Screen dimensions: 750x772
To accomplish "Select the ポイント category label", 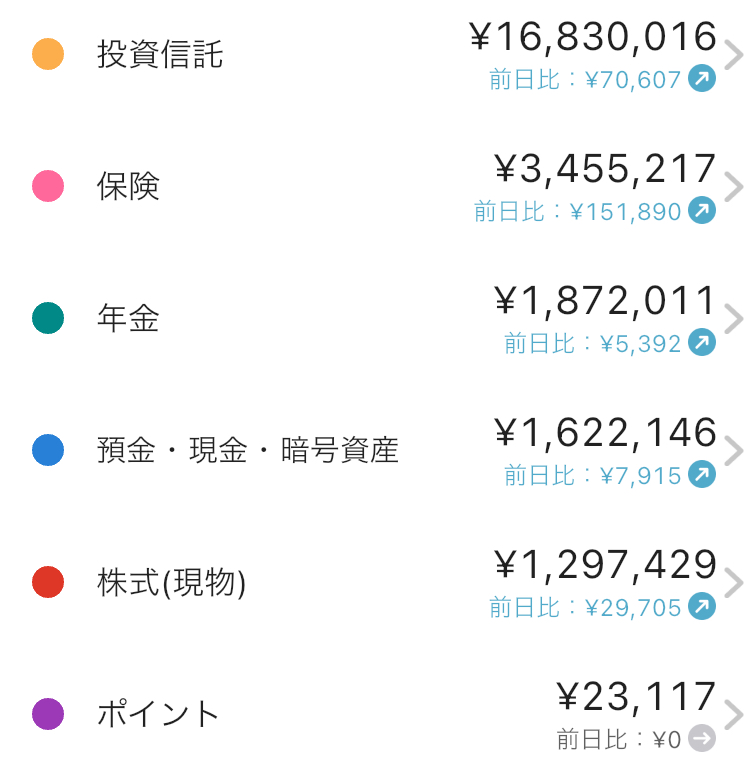I will click(158, 714).
